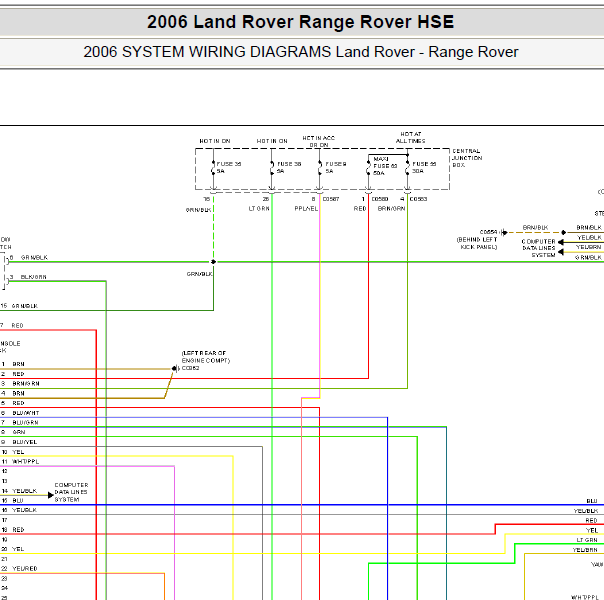The image size is (604, 600).
Task: Click the "YEL/BRN" label above the right-edge GRN/BLK
Action: pyautogui.click(x=589, y=247)
